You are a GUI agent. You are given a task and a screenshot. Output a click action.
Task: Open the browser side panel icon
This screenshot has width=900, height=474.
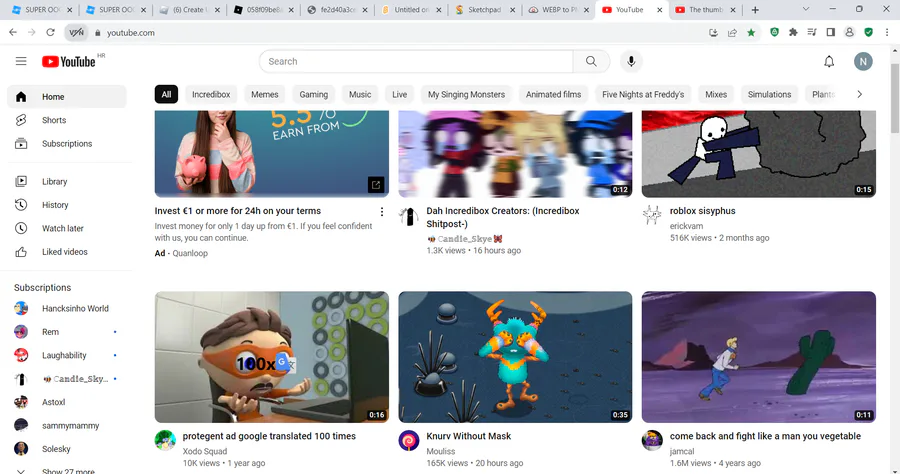pyautogui.click(x=830, y=33)
